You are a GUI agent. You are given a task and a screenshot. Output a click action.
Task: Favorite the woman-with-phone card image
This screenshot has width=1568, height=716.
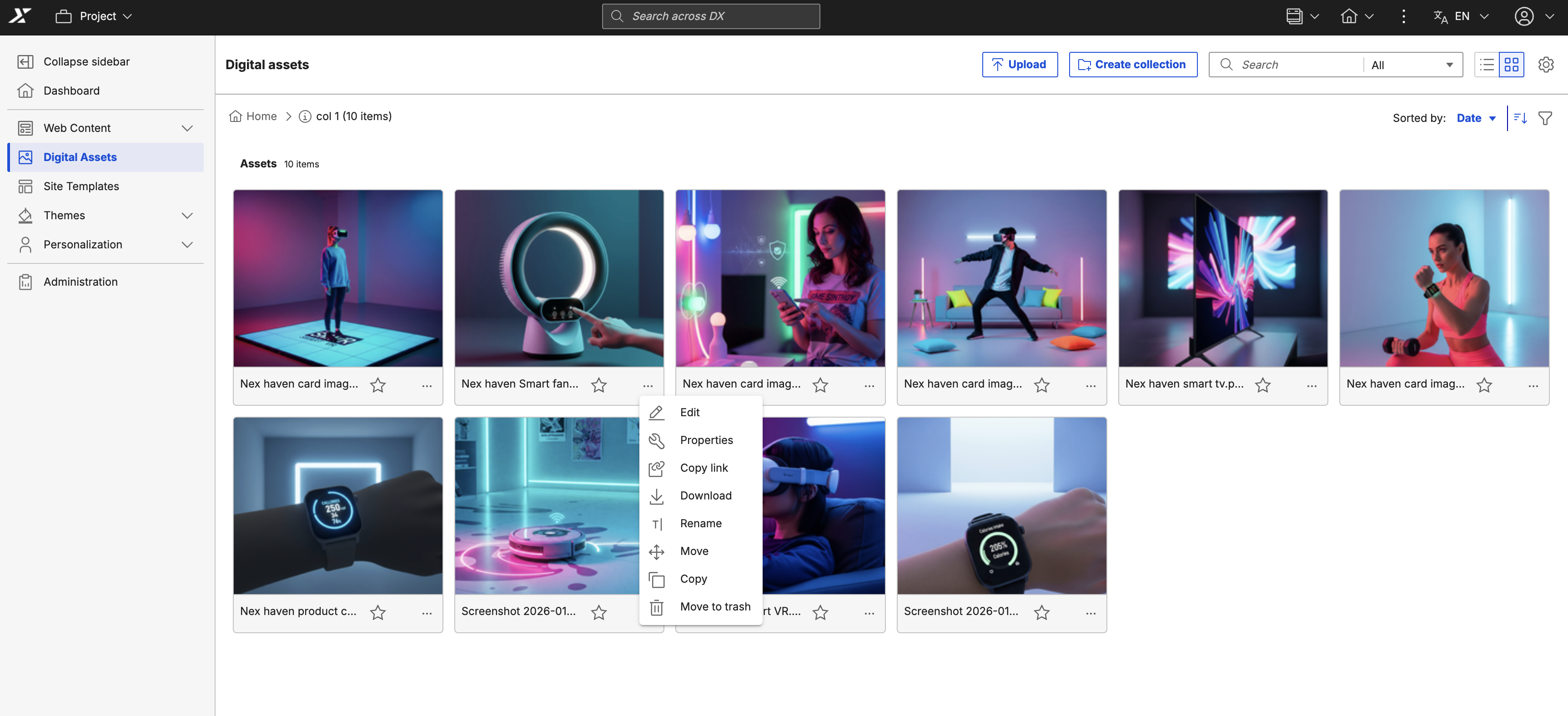tap(820, 385)
